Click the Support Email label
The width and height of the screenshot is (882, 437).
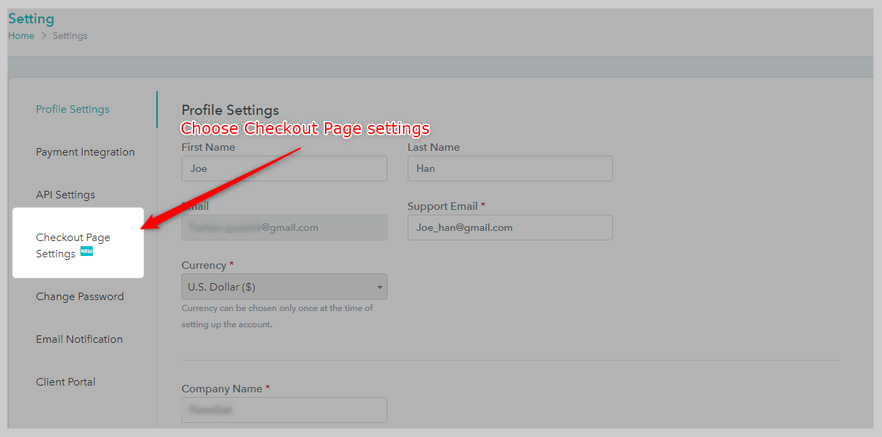446,206
